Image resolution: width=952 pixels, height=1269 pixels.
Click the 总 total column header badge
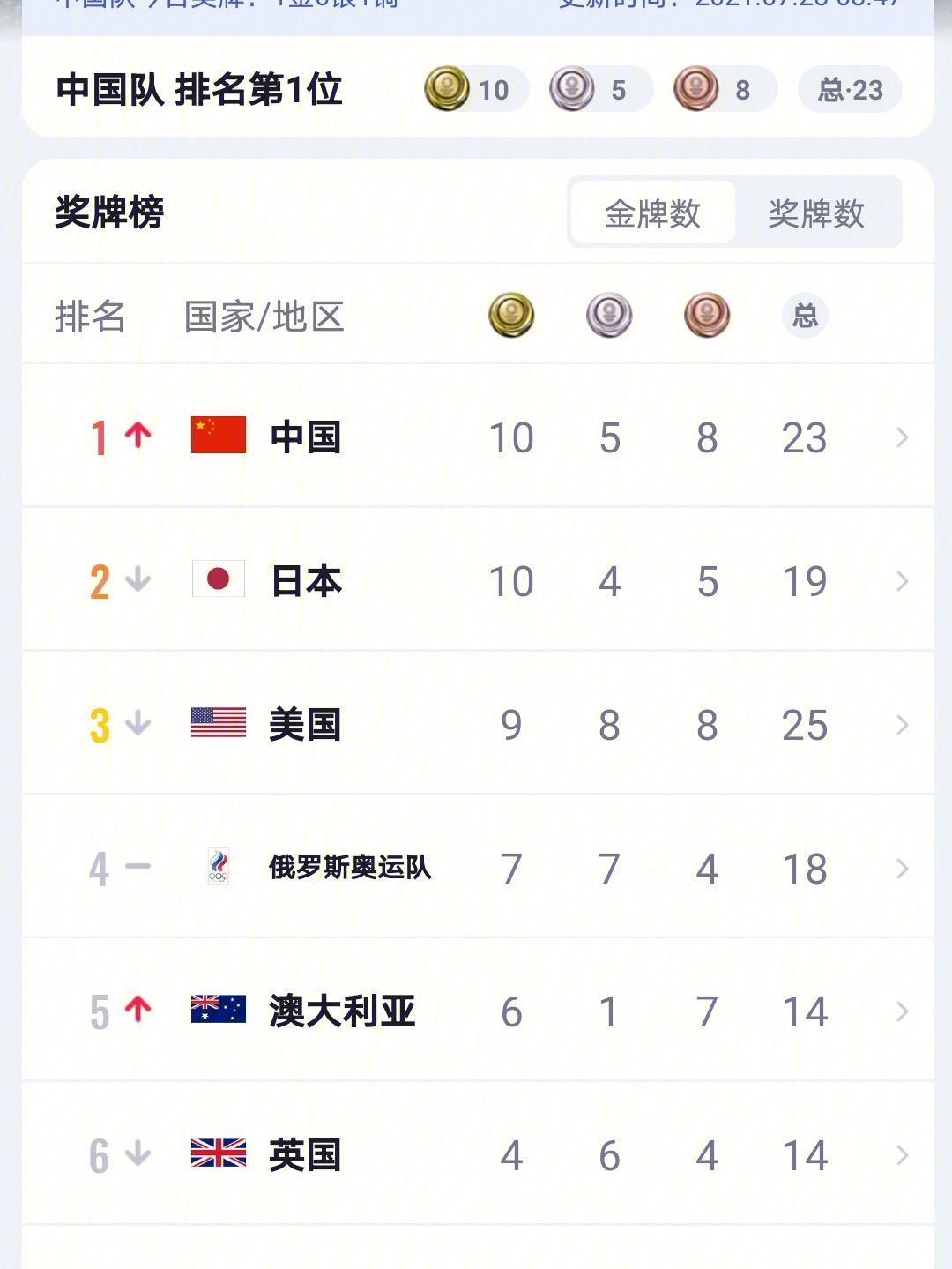click(x=805, y=316)
